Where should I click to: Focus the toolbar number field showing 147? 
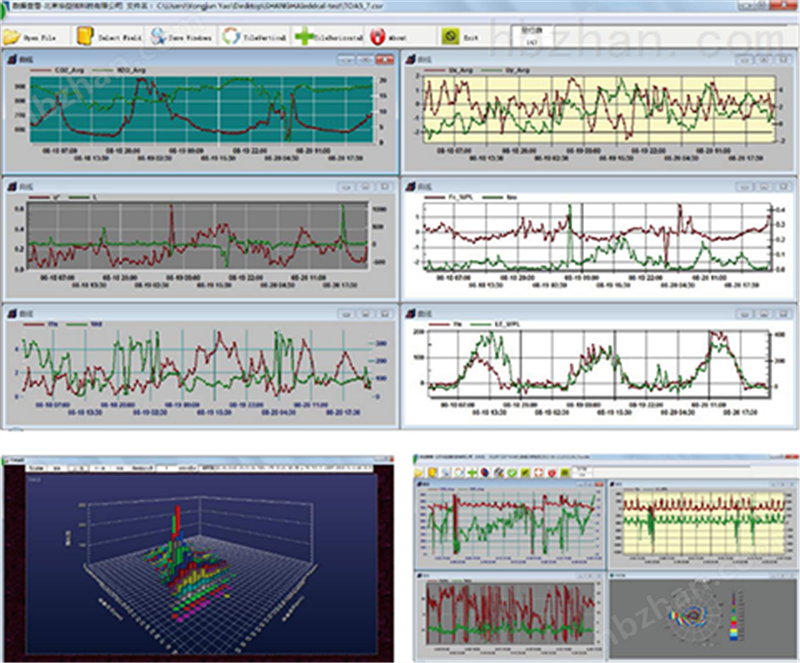click(x=533, y=41)
